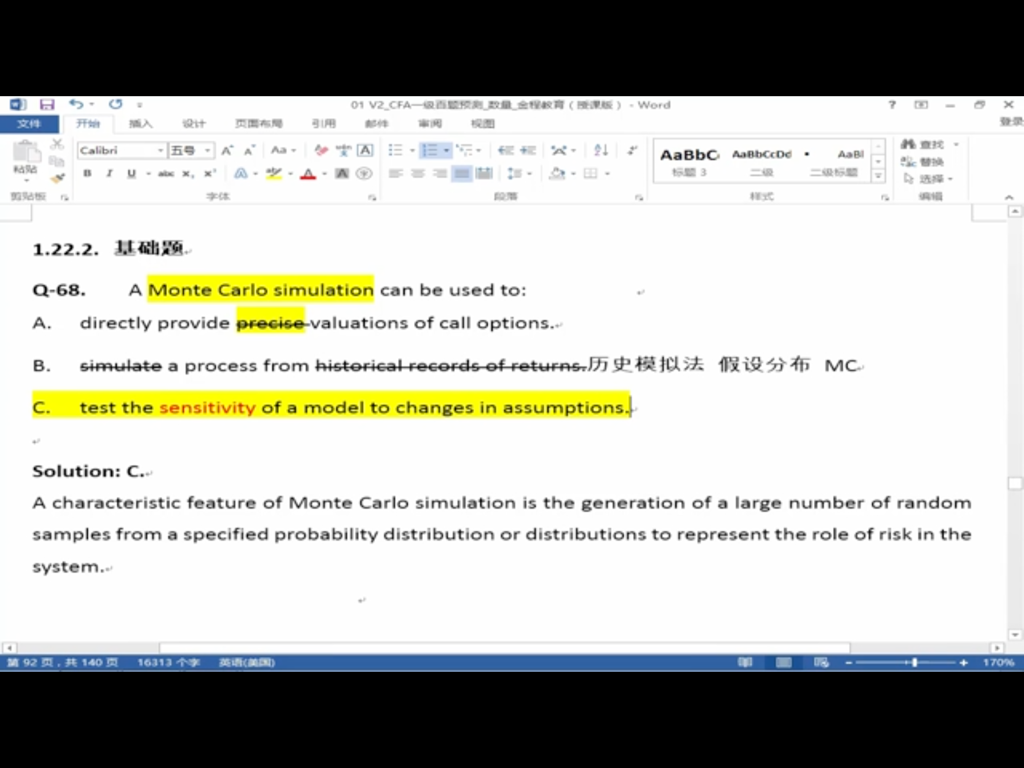The height and width of the screenshot is (768, 1024).
Task: Toggle underline formatting
Action: 131,174
